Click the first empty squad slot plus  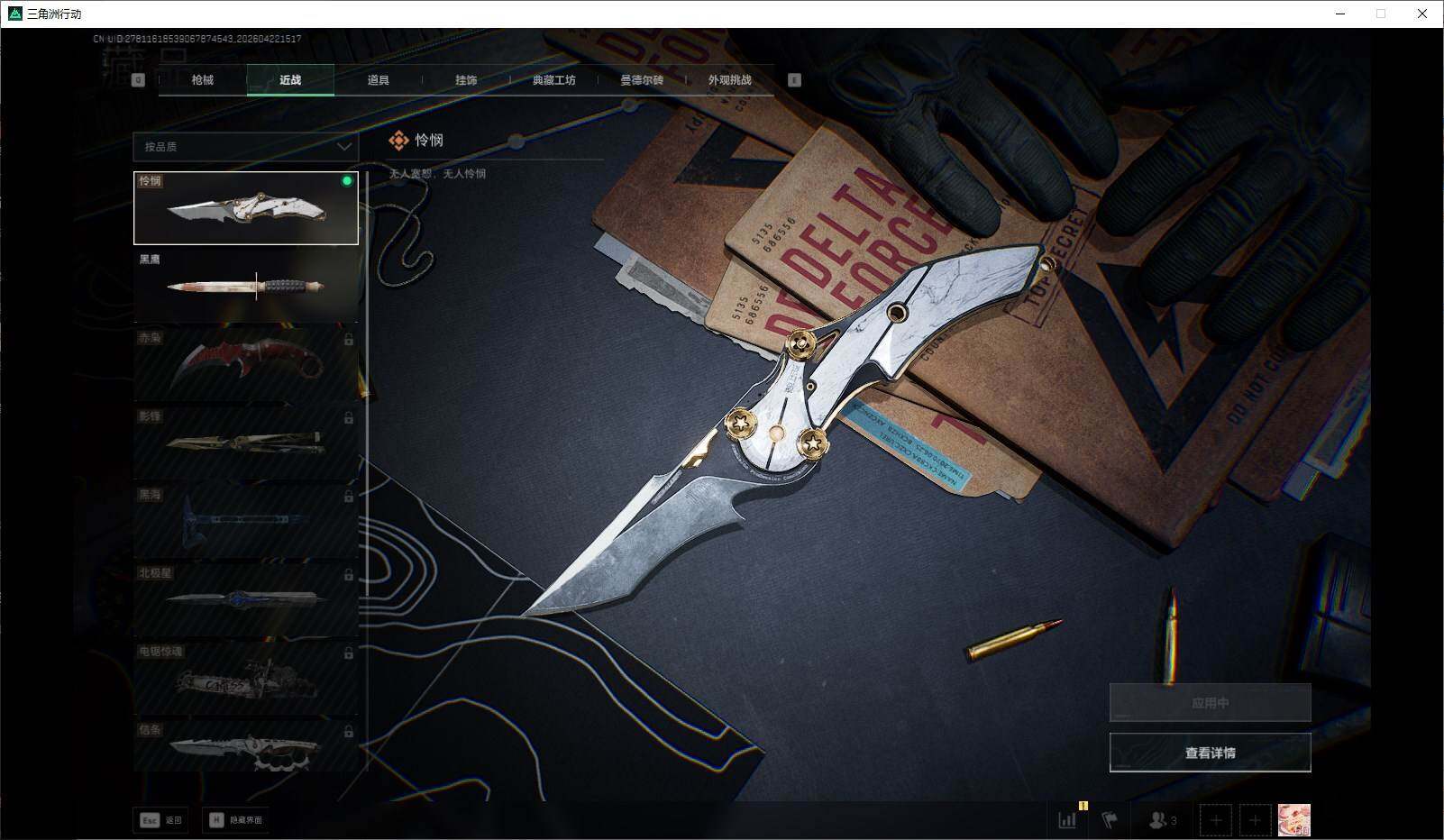tap(1216, 820)
